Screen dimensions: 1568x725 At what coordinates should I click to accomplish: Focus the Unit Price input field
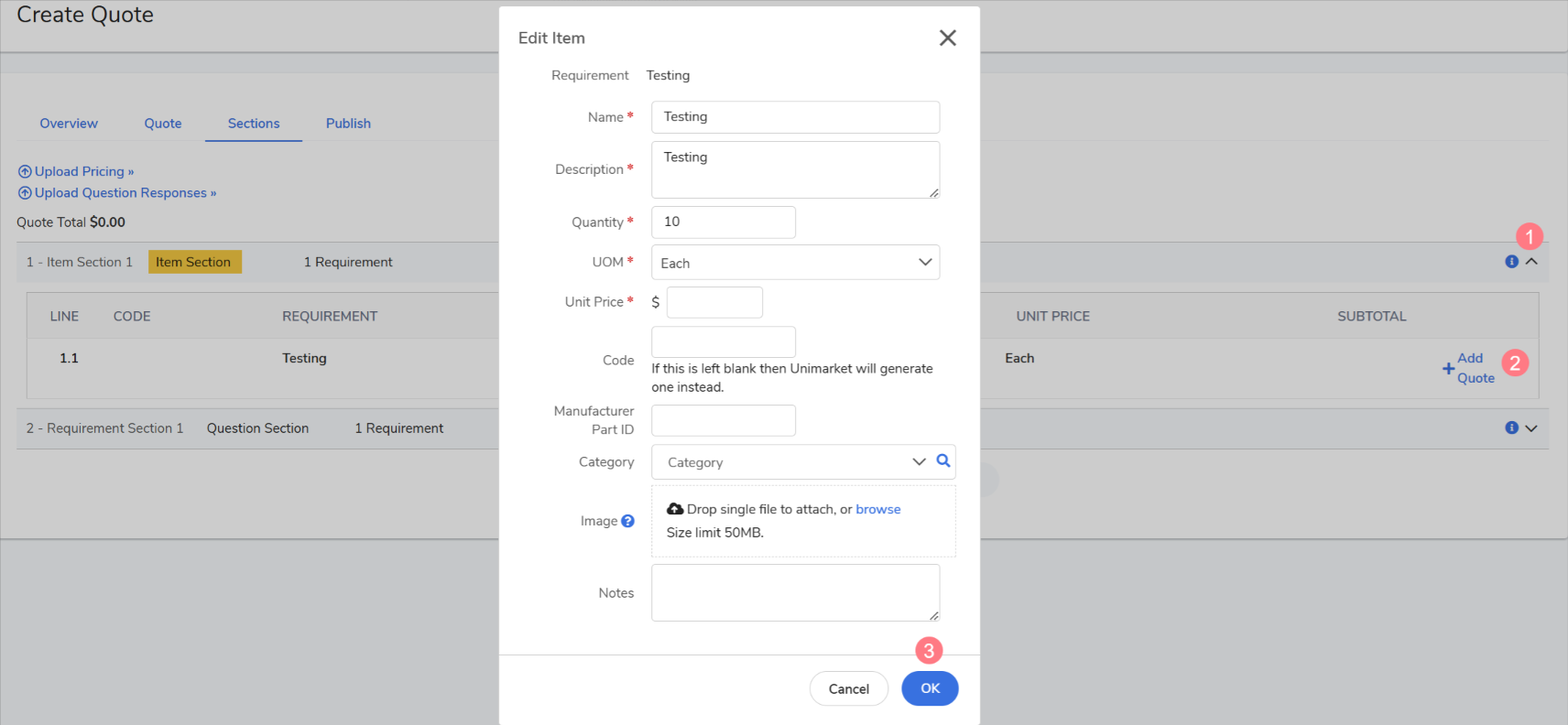coord(714,302)
